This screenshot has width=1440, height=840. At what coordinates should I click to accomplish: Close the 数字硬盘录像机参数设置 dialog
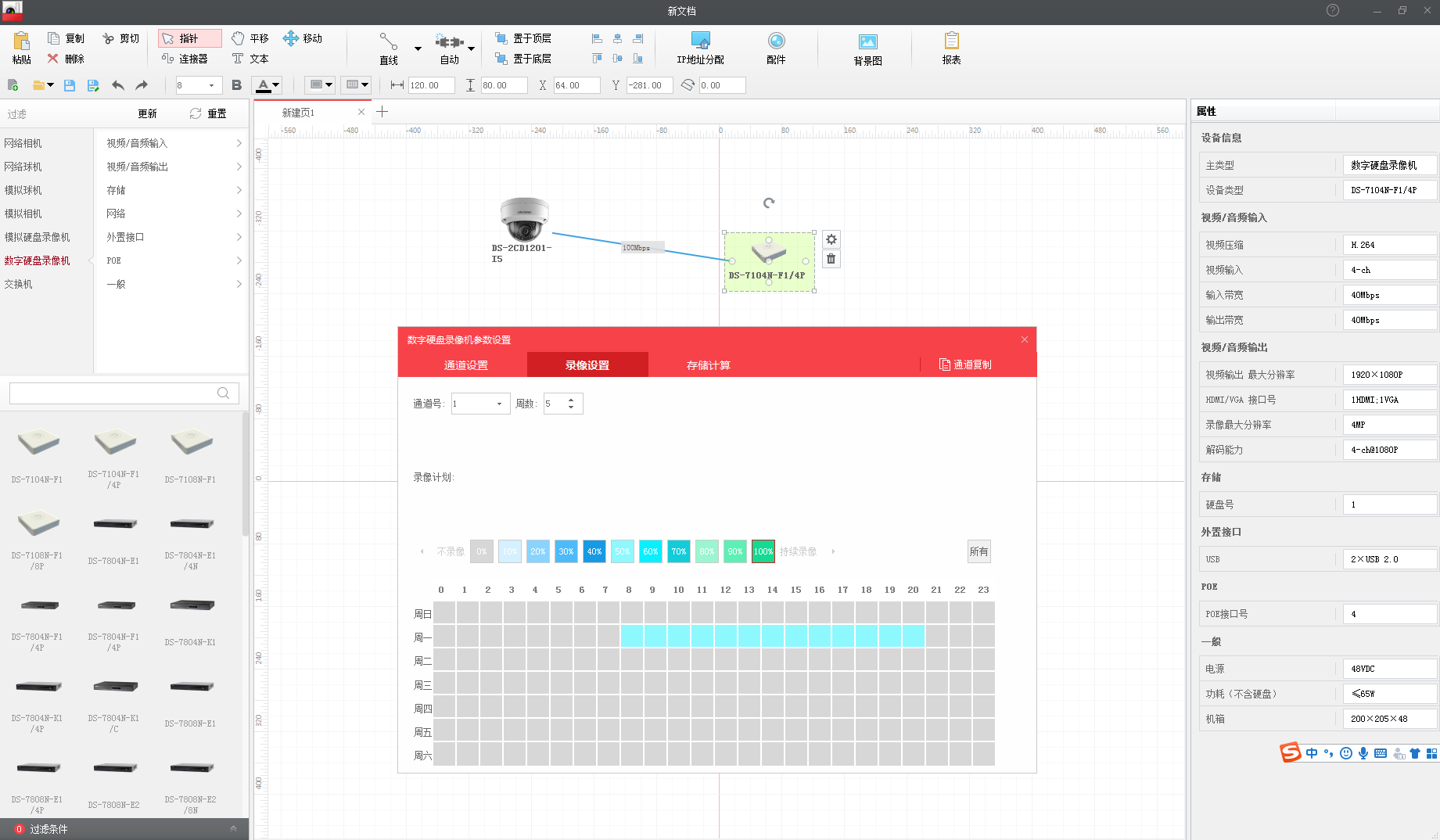(x=1025, y=339)
